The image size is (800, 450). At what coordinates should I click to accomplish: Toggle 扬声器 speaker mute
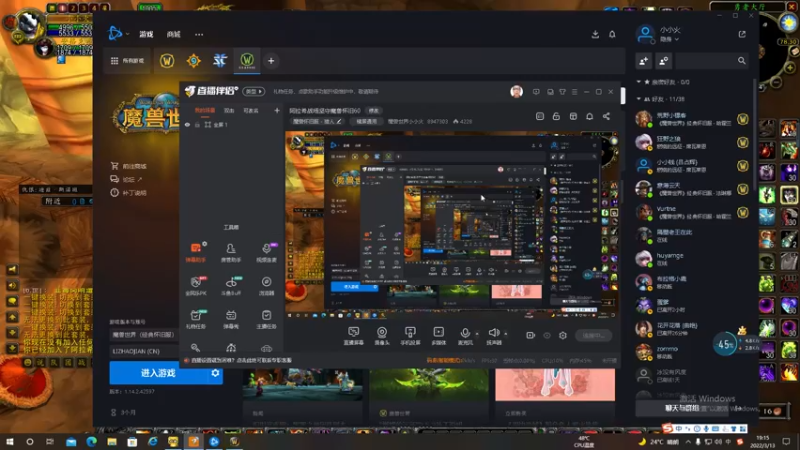[493, 336]
